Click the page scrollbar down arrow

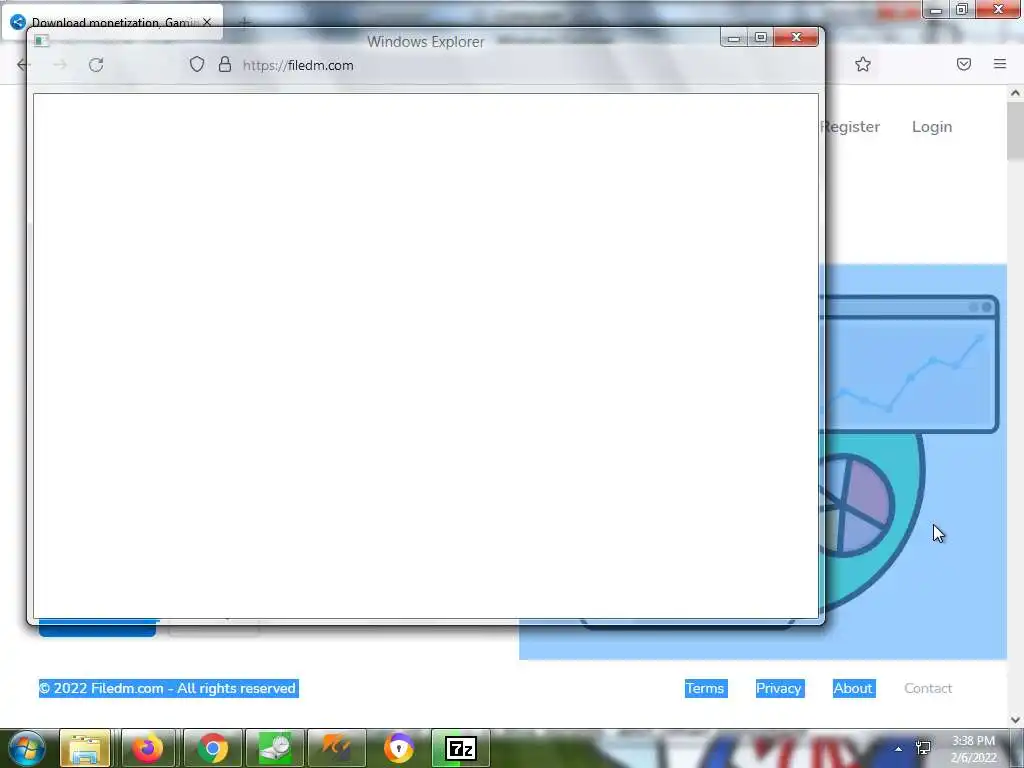tap(1015, 719)
